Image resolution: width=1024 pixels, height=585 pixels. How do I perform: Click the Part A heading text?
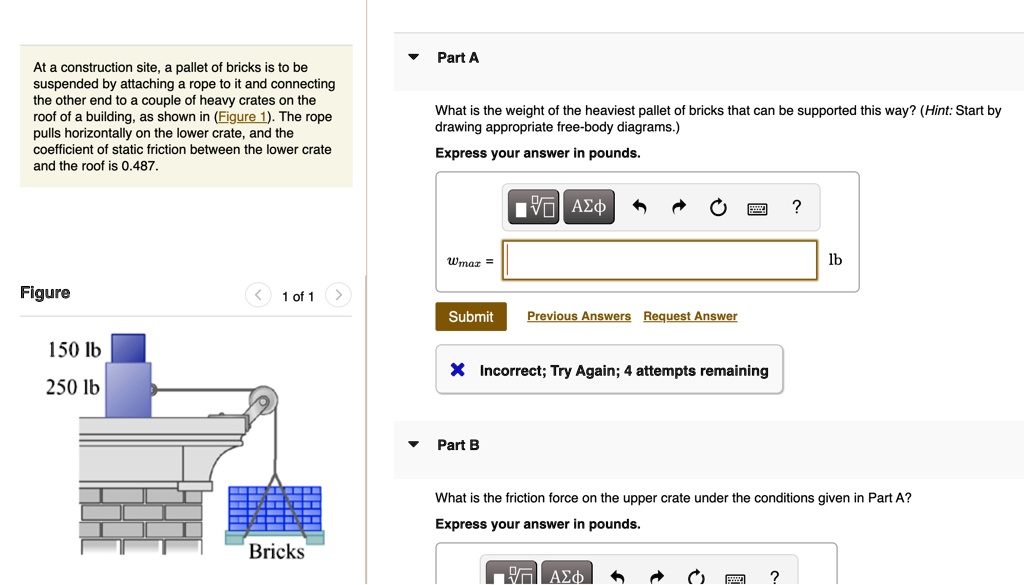[458, 57]
